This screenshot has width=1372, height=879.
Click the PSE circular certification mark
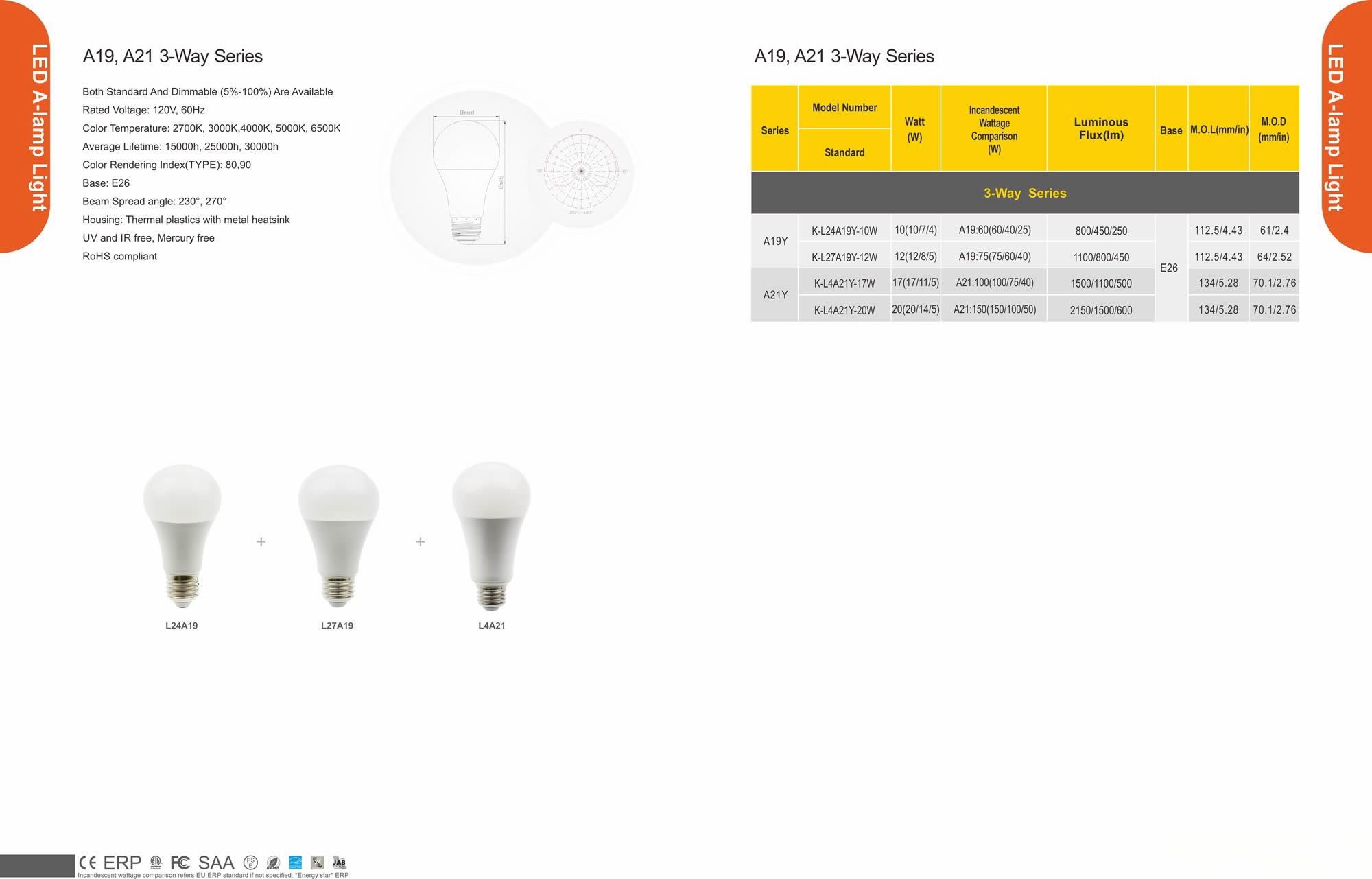(x=250, y=863)
